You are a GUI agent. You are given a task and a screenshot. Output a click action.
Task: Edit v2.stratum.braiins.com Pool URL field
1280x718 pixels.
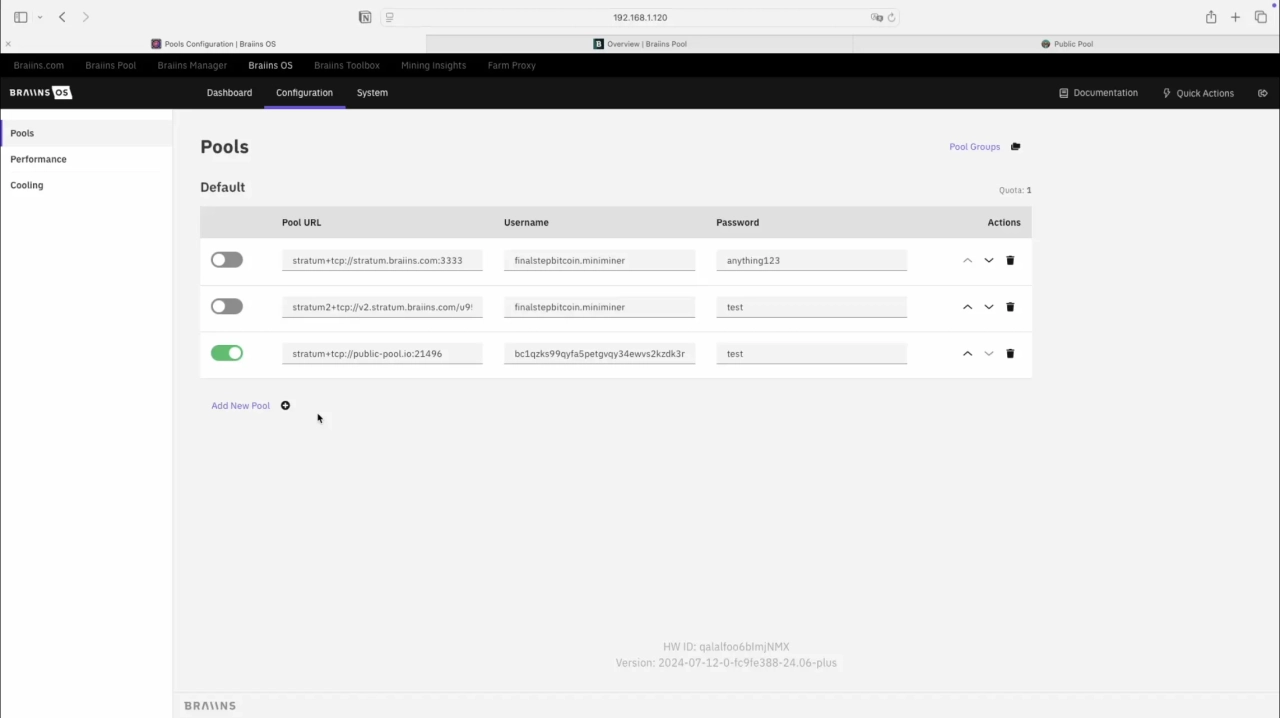pyautogui.click(x=382, y=307)
